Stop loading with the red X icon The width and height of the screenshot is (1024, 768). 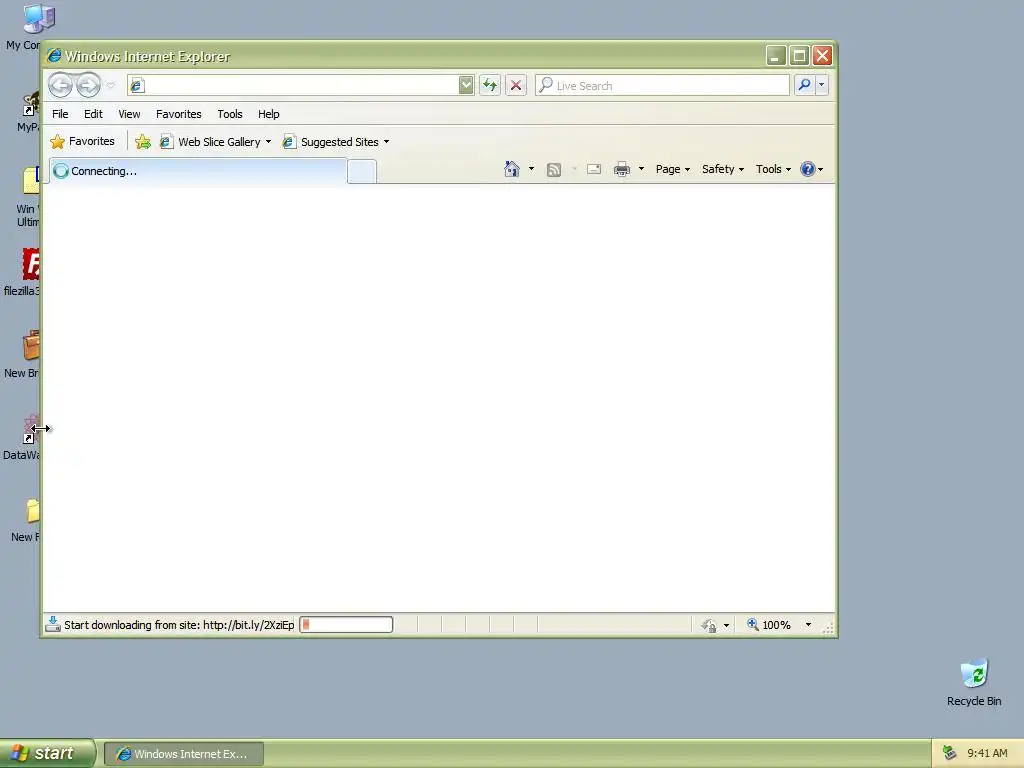tap(516, 85)
